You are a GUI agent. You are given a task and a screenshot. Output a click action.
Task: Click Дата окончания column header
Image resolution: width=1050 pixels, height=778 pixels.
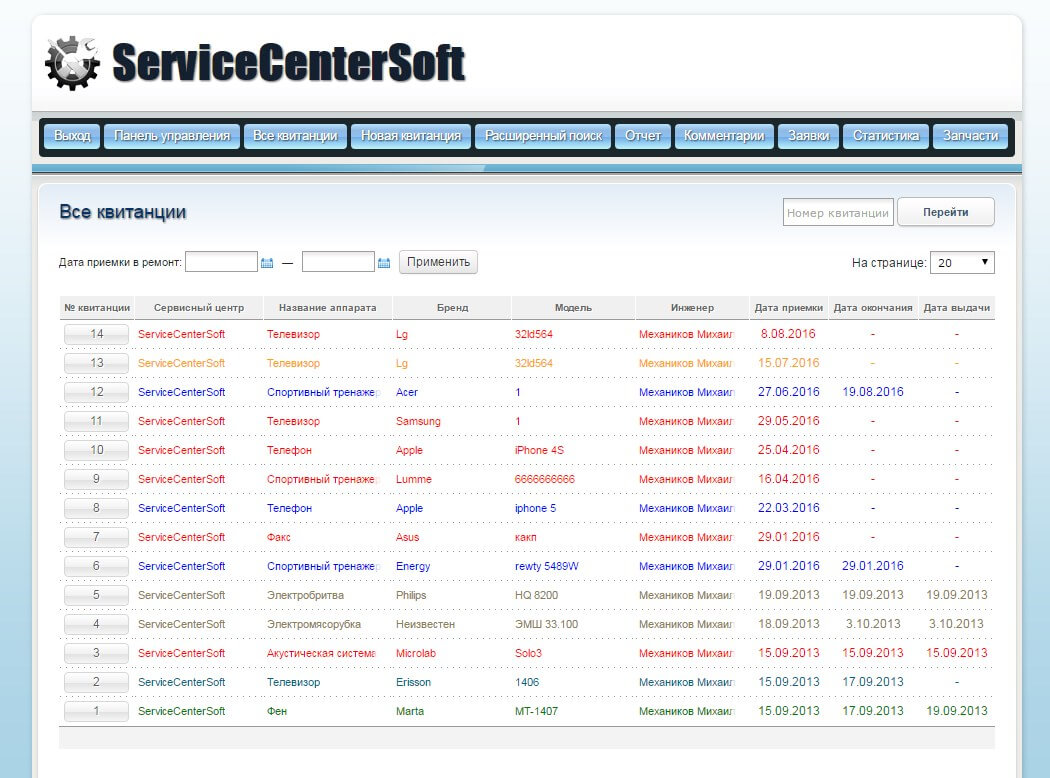(873, 308)
